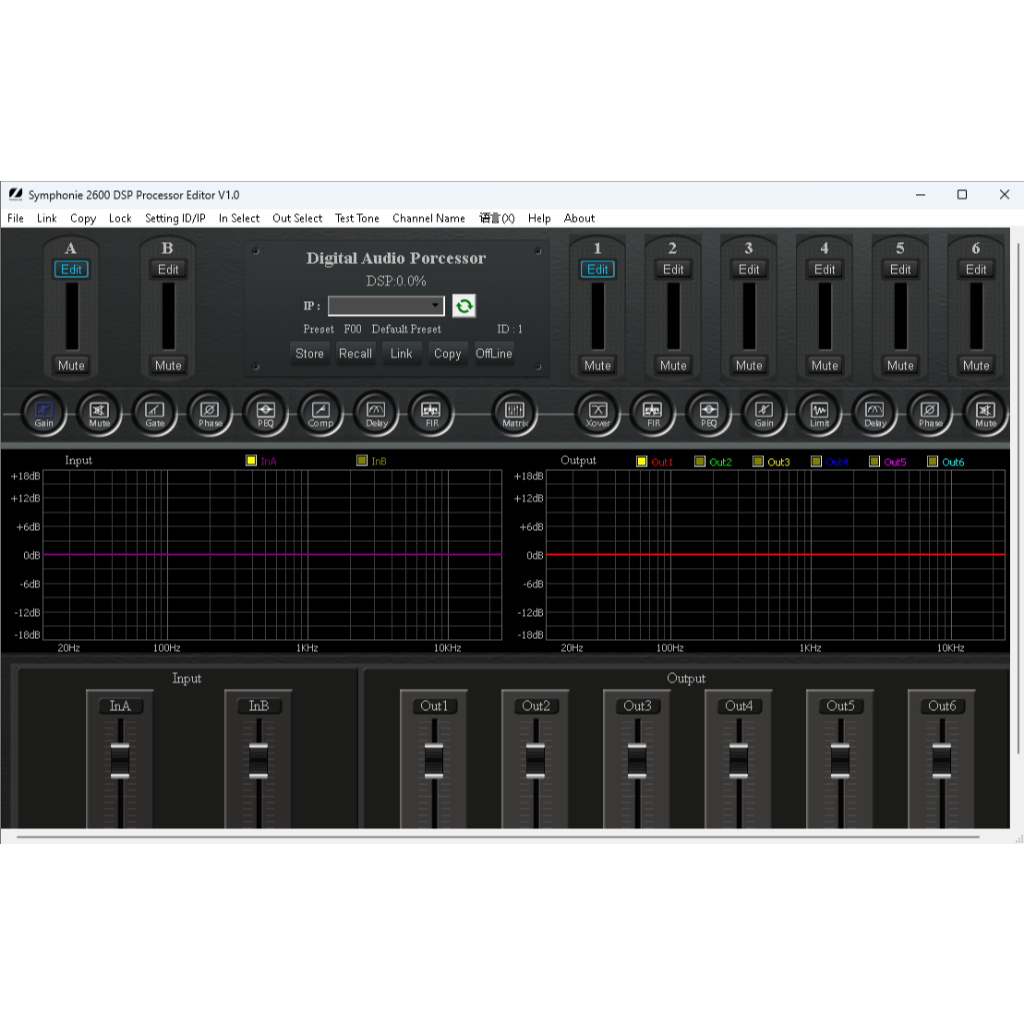Viewport: 1024px width, 1024px height.
Task: Open the Lock menu
Action: tap(120, 218)
